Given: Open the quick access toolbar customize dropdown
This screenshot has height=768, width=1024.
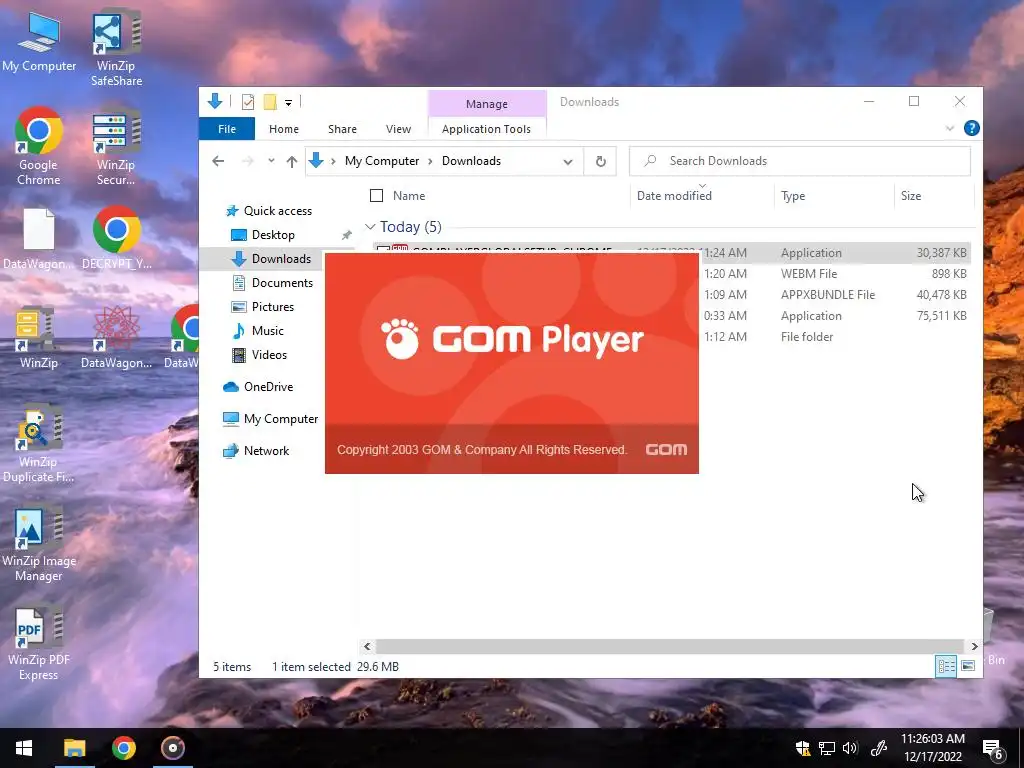Looking at the screenshot, I should (x=288, y=103).
